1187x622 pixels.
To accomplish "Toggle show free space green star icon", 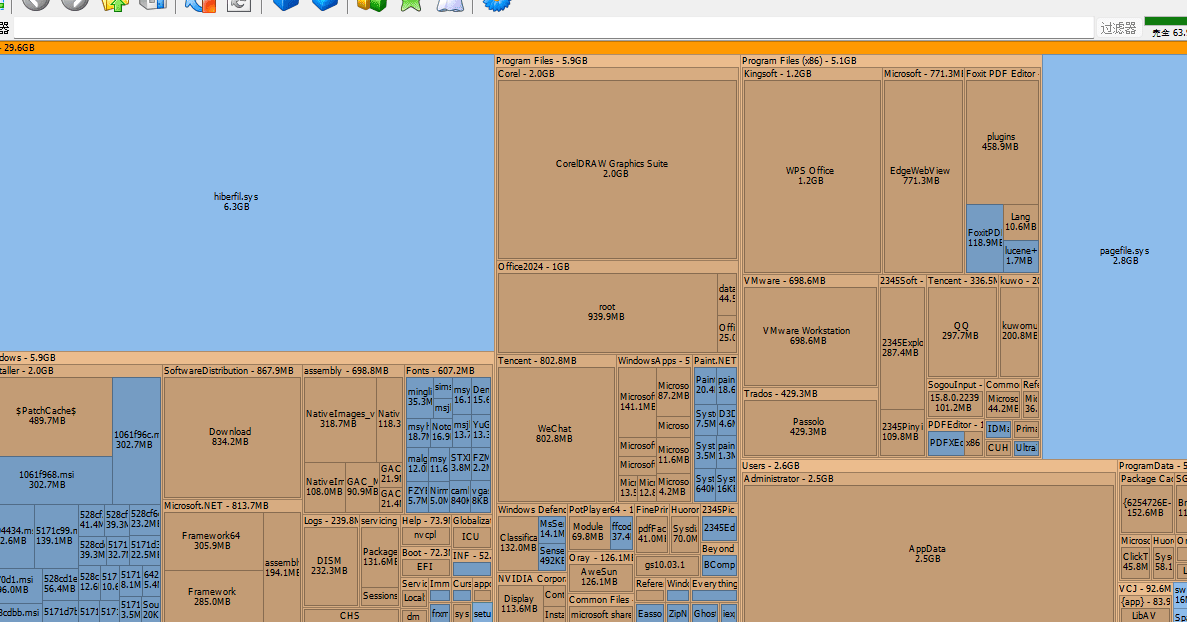I will click(411, 4).
